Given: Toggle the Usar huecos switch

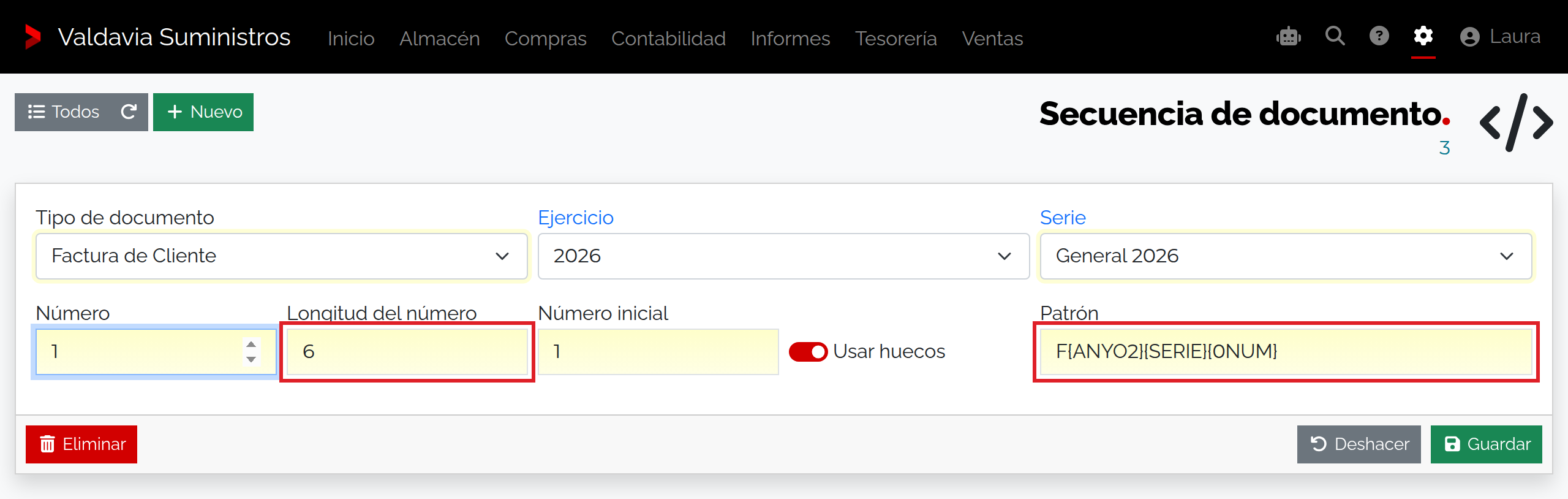Looking at the screenshot, I should tap(808, 351).
